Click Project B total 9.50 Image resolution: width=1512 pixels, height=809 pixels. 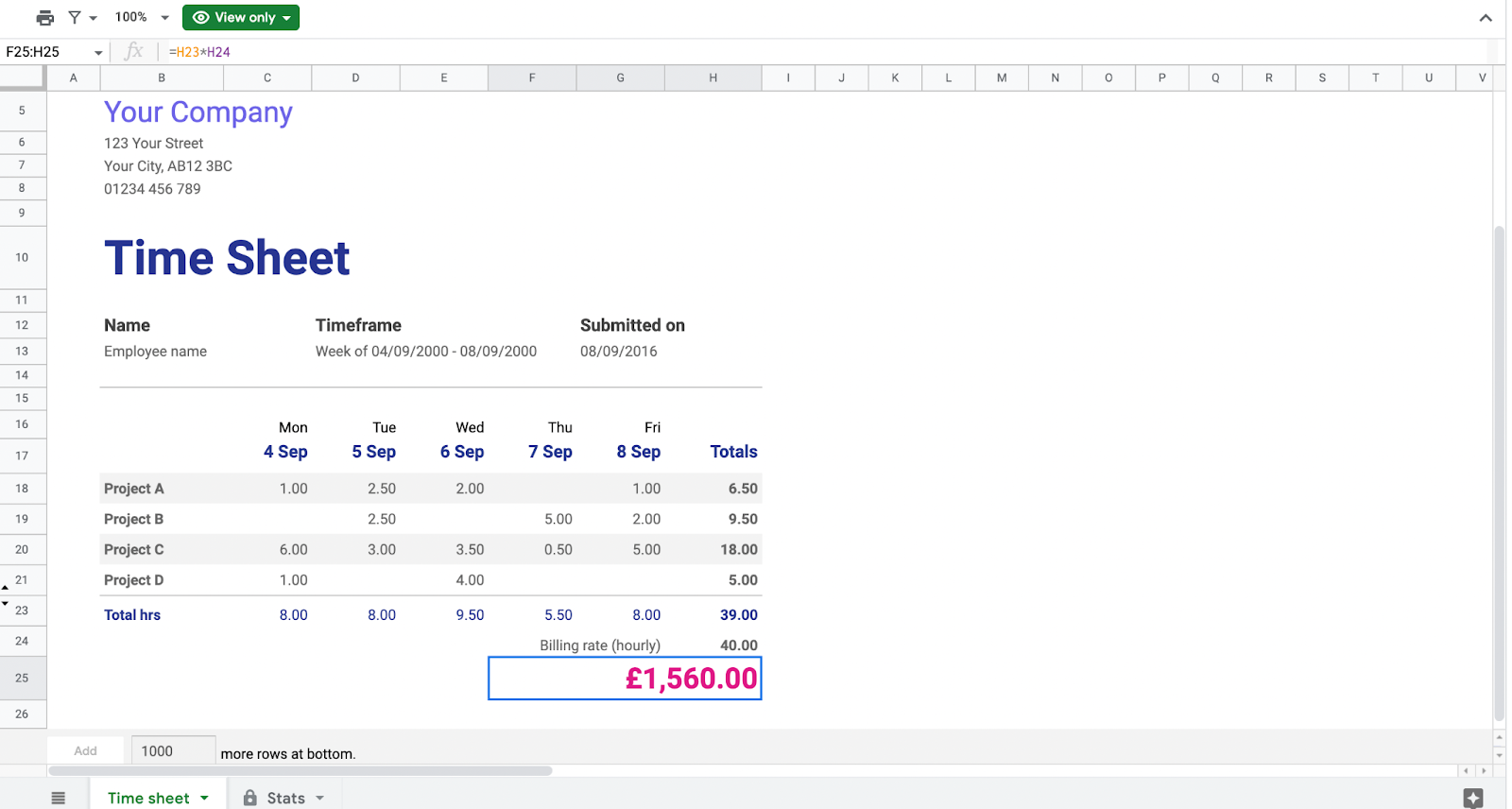743,519
